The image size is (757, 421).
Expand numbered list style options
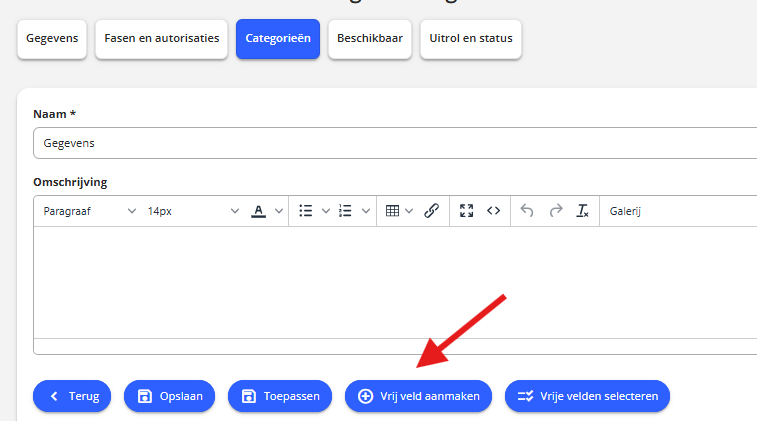(366, 211)
